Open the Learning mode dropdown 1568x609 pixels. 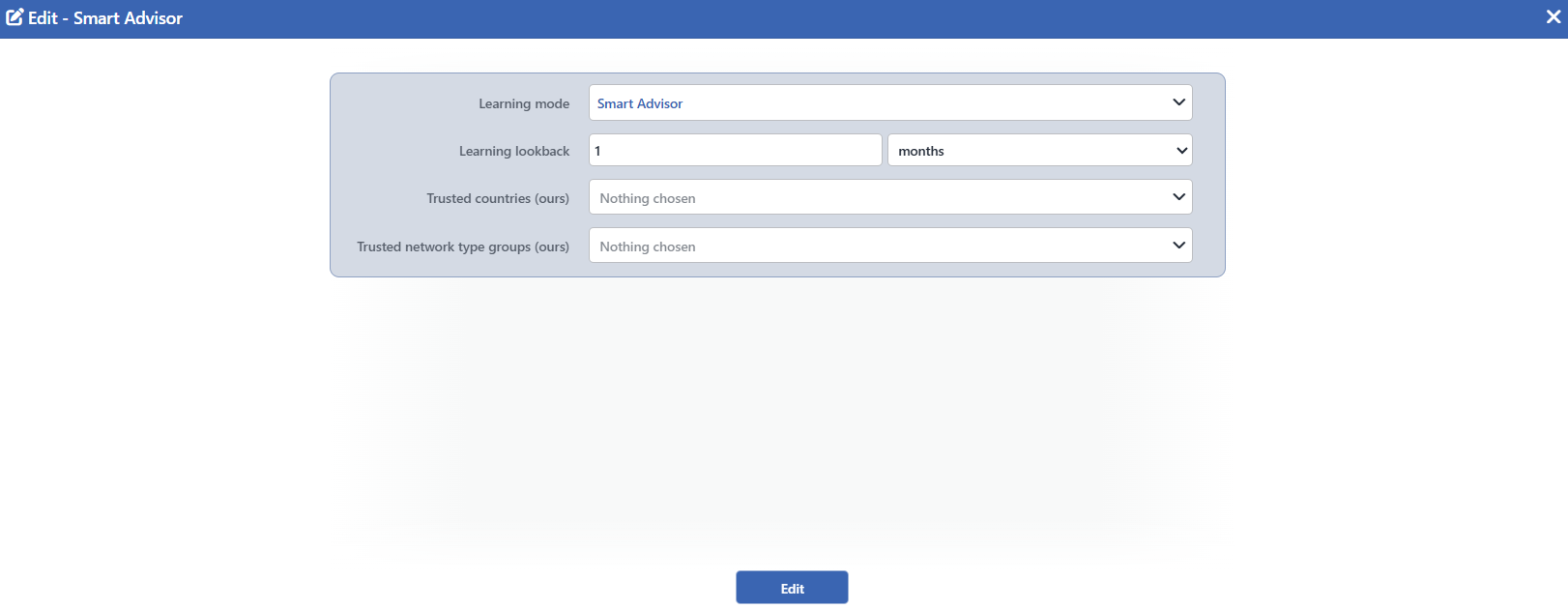(x=890, y=102)
